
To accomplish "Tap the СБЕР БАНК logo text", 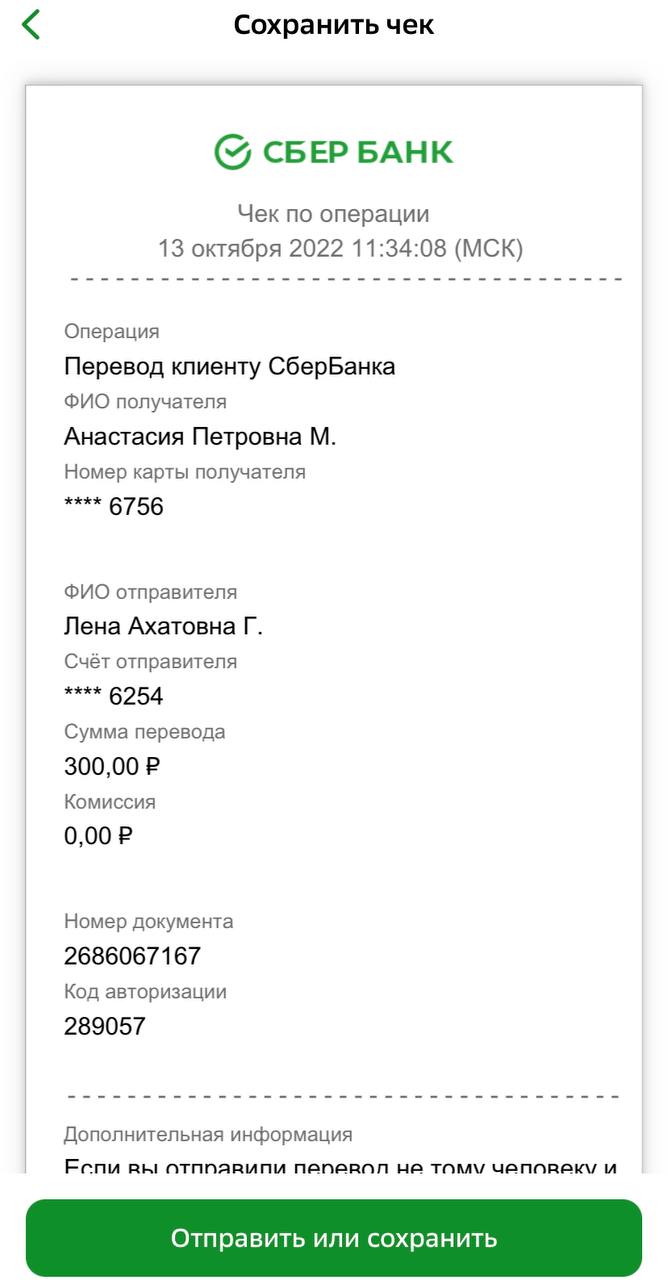I will point(358,152).
